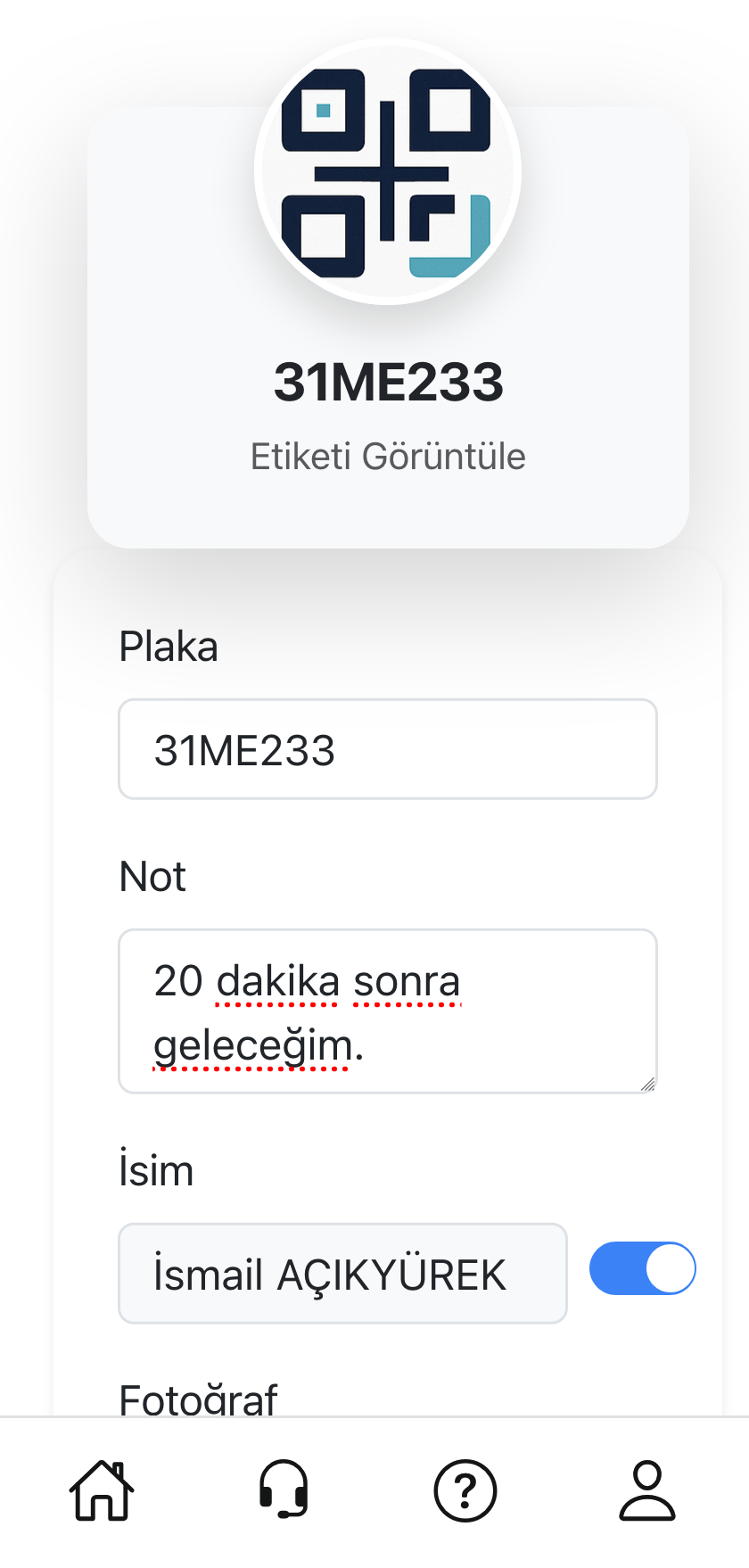Open the Etiketi Görüntüle link
The image size is (749, 1568).
(x=388, y=457)
